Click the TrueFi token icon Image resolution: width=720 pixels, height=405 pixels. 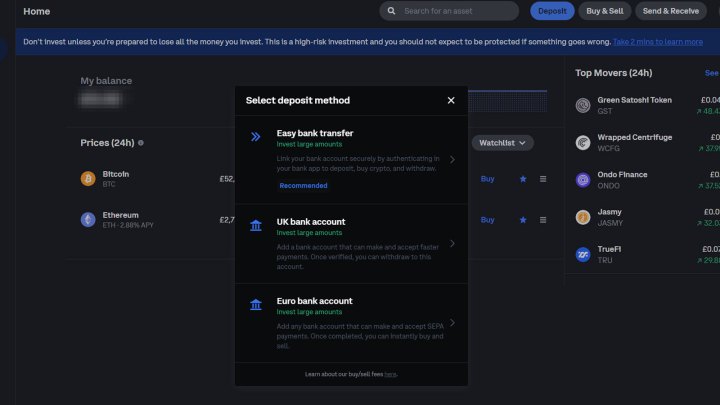pyautogui.click(x=583, y=254)
